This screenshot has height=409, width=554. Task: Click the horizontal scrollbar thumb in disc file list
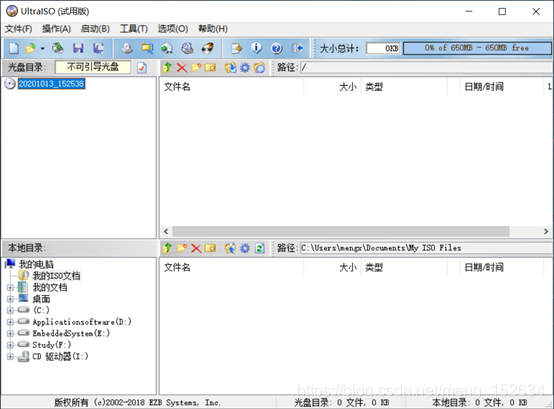(x=341, y=231)
